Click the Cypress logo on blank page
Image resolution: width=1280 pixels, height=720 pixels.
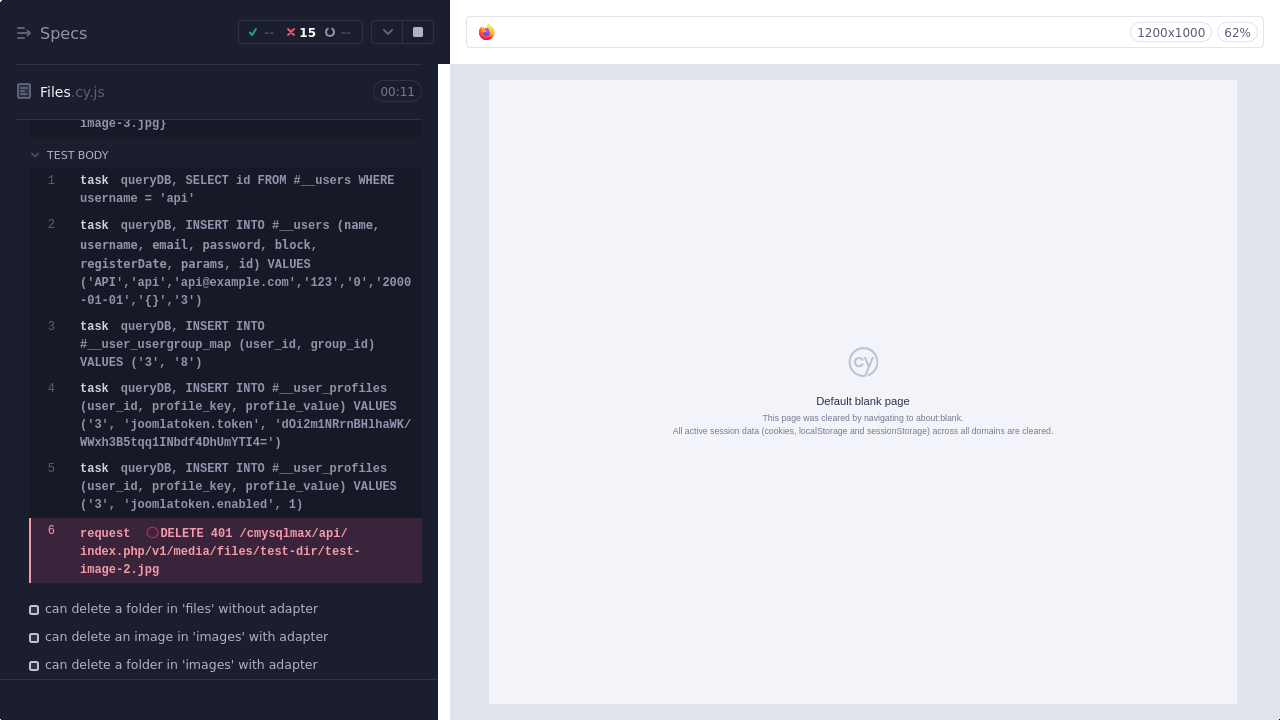863,362
